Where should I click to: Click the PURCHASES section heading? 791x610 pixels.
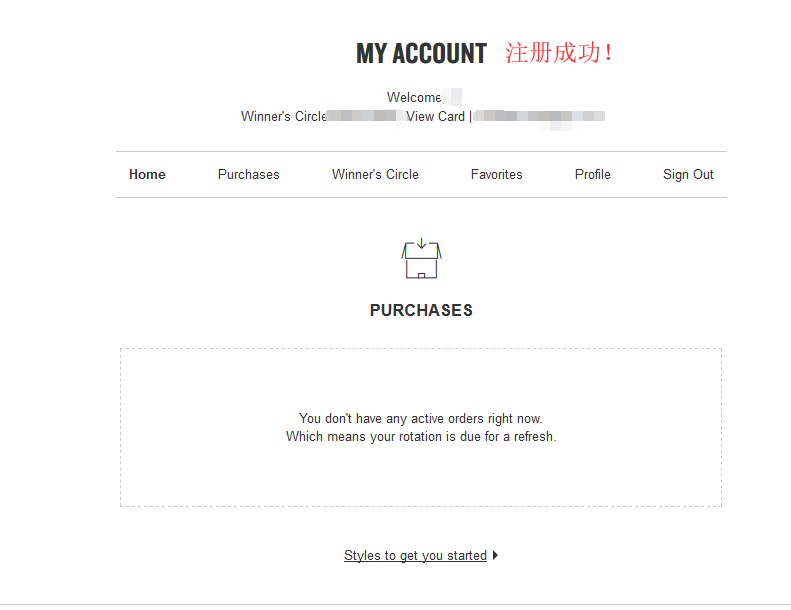pos(421,310)
